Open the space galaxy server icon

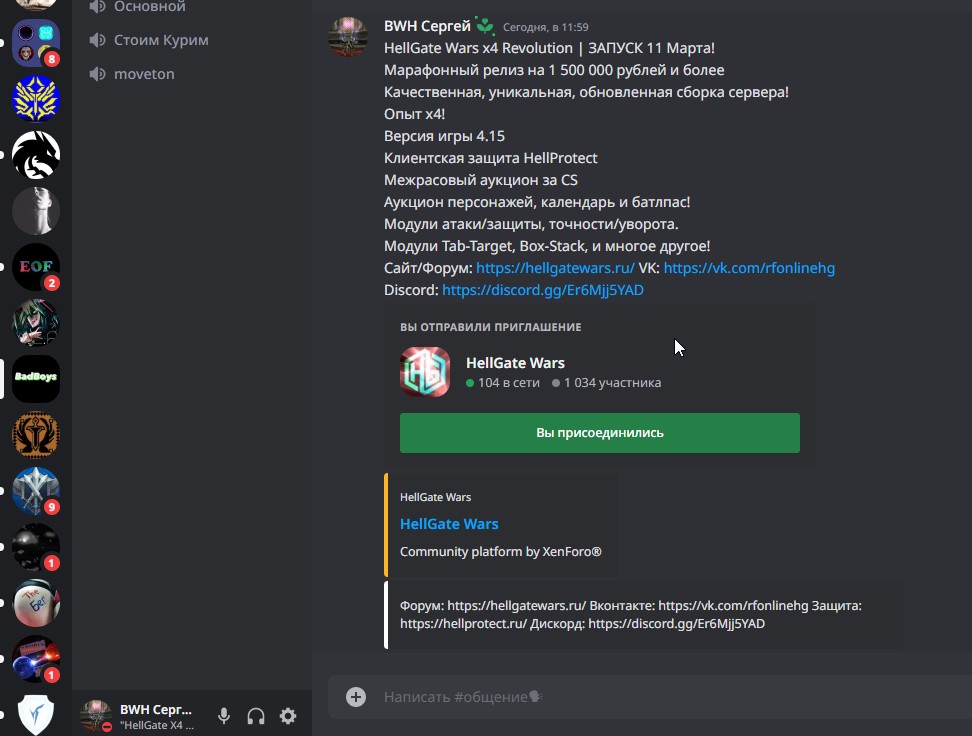point(36,658)
